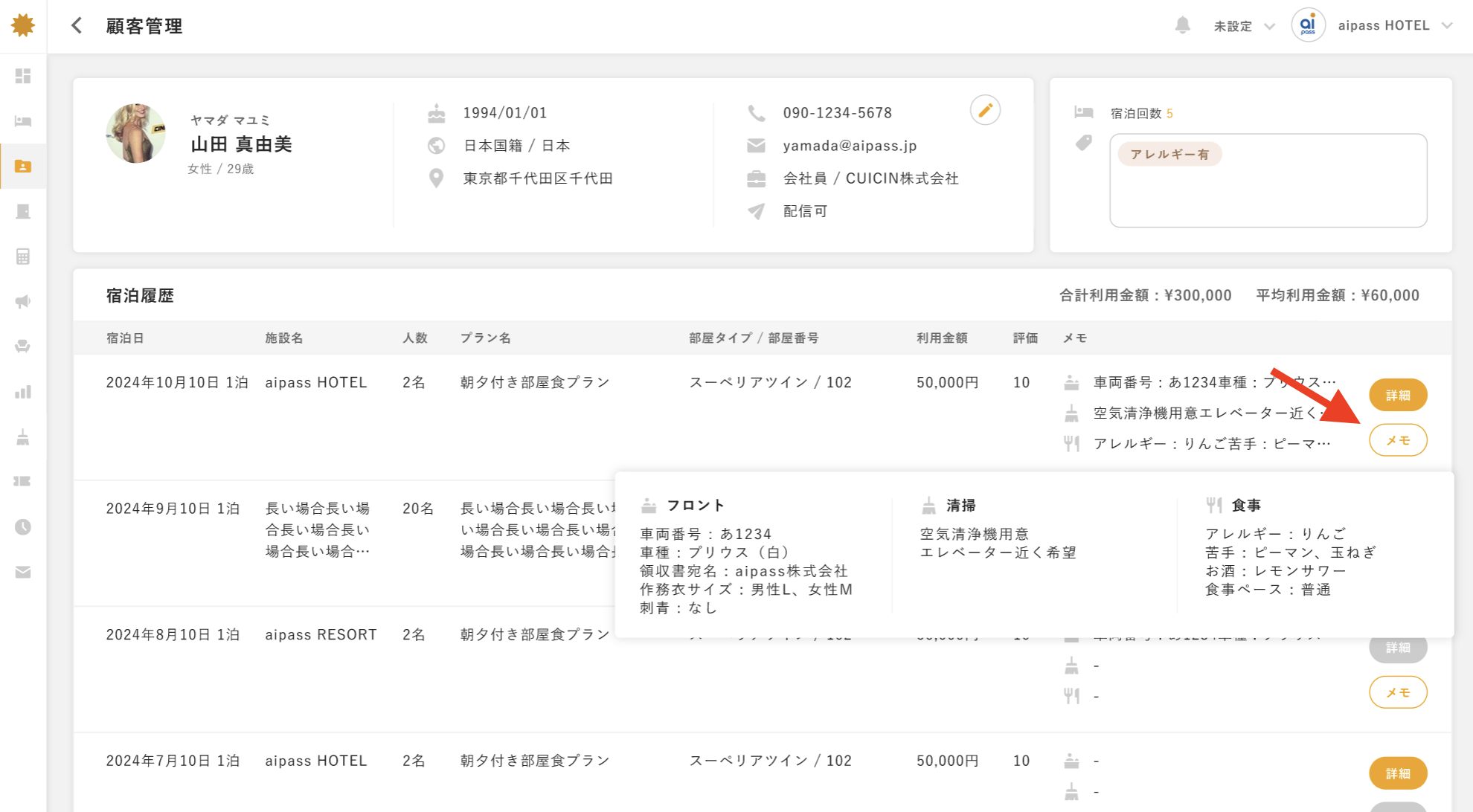Open the clock history sidebar icon
The height and width of the screenshot is (812, 1473).
pos(23,527)
